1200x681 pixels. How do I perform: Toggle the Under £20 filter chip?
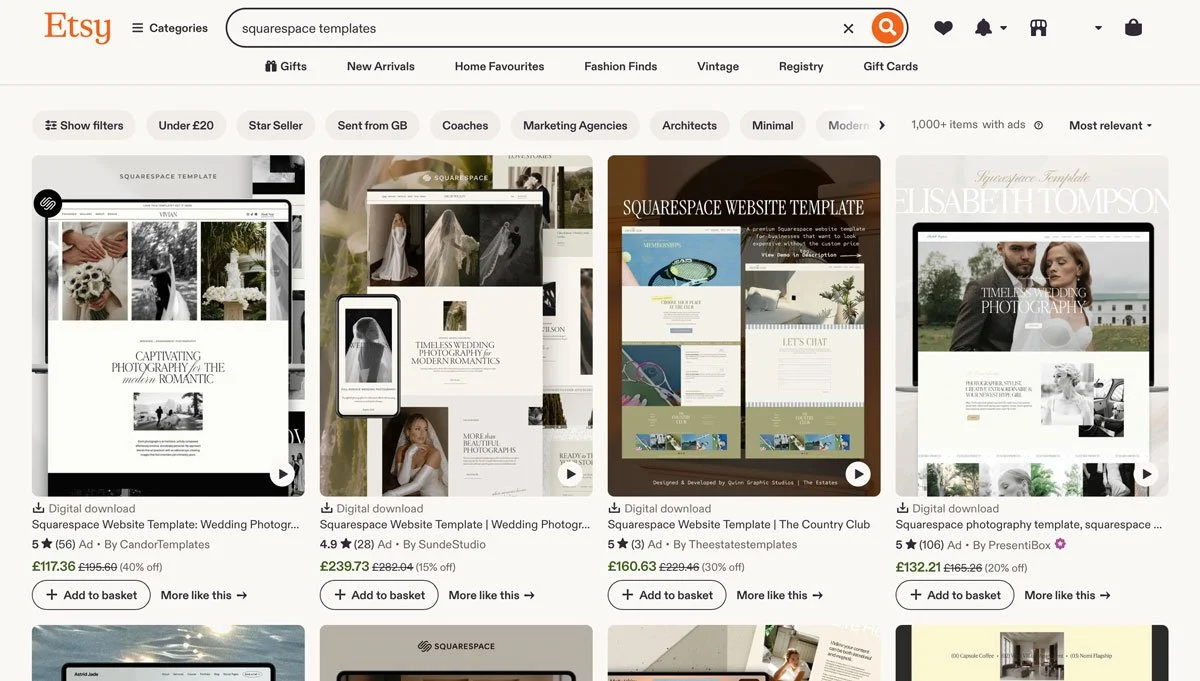[x=186, y=125]
